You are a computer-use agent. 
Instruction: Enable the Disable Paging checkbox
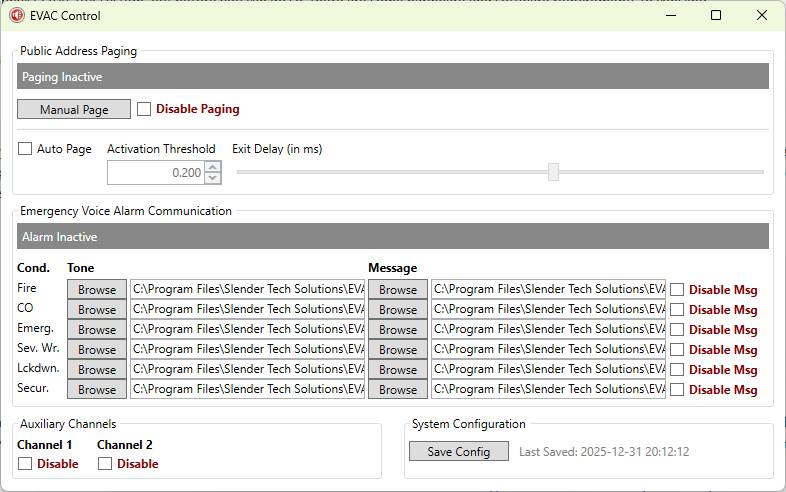(144, 109)
